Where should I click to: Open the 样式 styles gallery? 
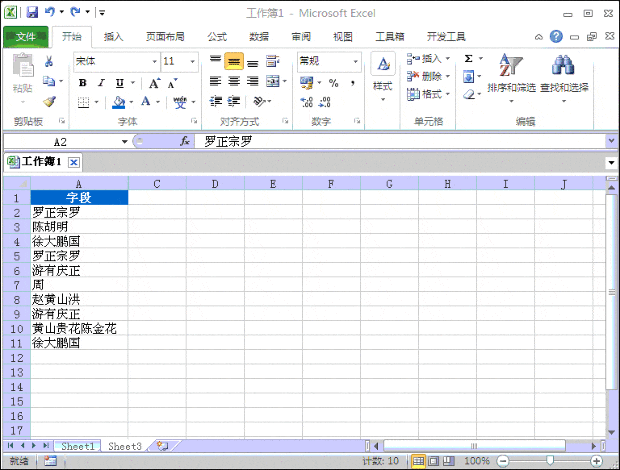pos(383,77)
